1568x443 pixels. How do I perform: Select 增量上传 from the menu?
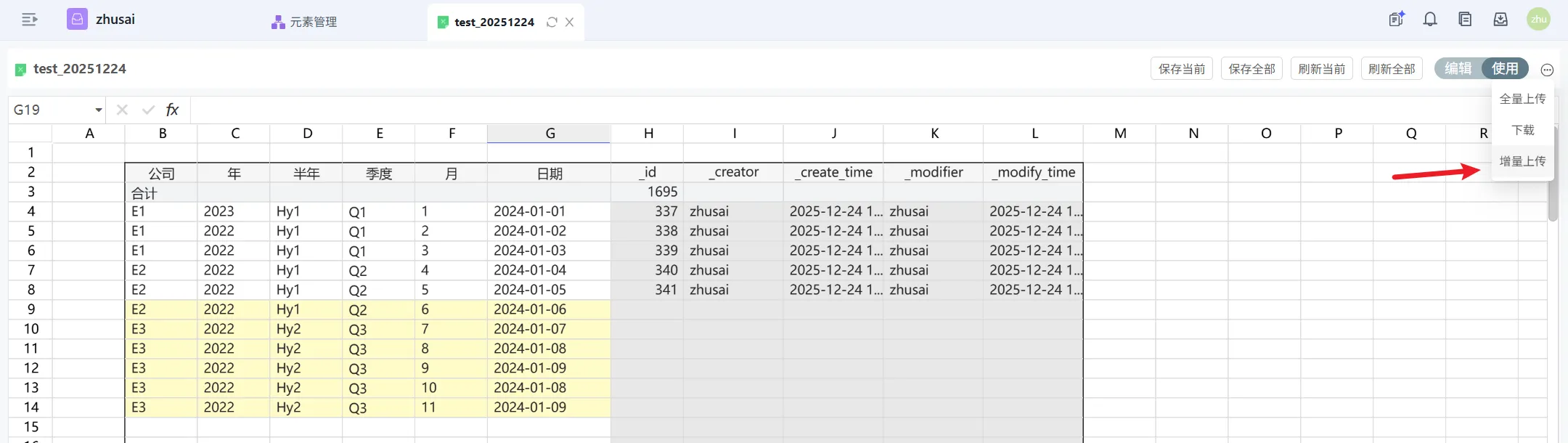coord(1522,161)
